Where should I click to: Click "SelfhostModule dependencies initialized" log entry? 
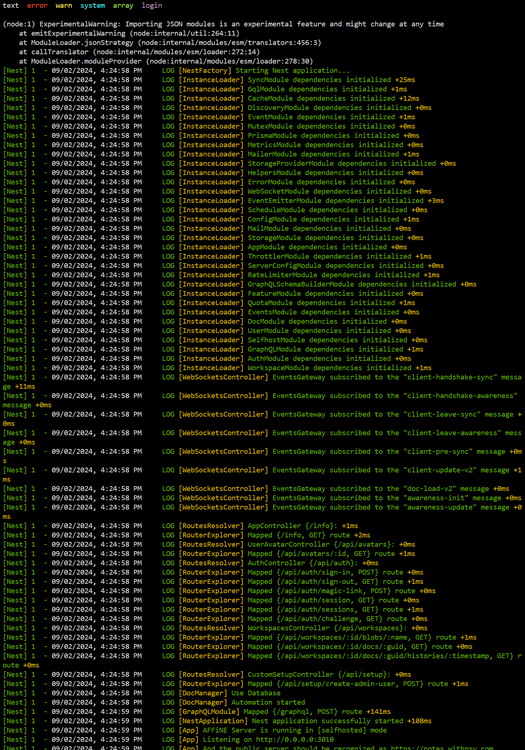click(x=337, y=340)
